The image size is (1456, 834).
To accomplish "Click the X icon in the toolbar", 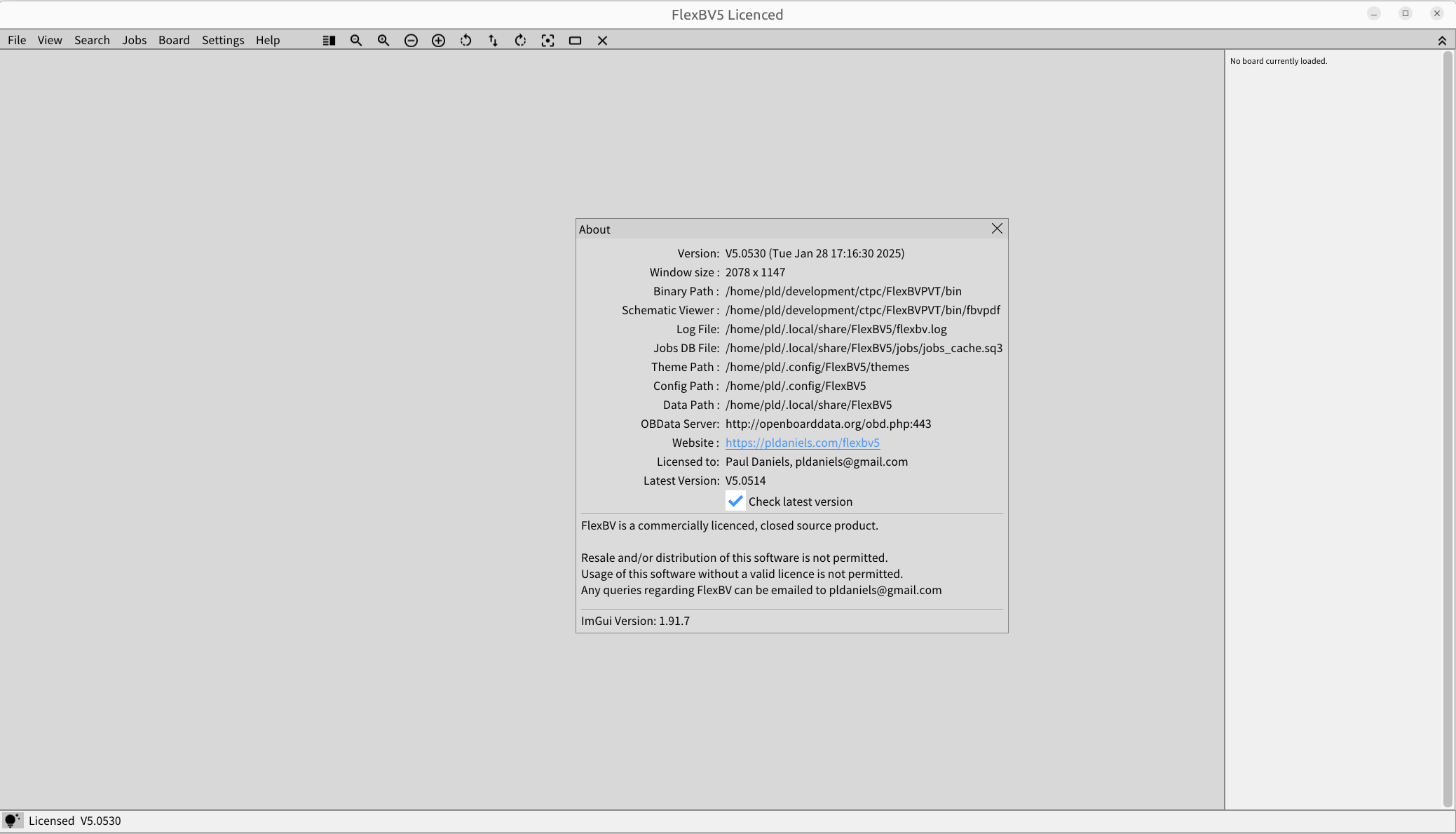I will point(602,41).
